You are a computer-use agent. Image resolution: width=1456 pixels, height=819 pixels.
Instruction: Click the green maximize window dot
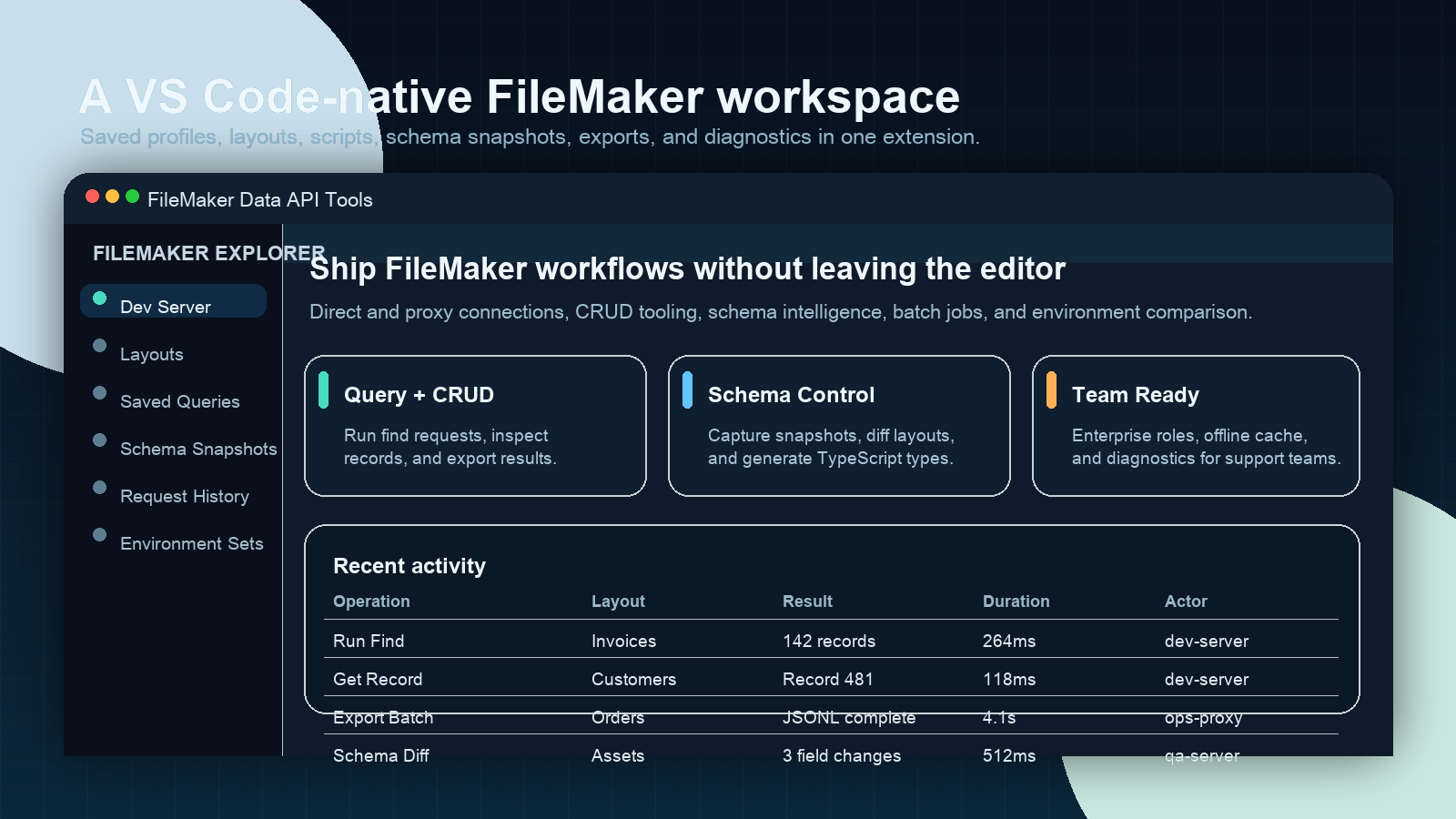[x=132, y=197]
